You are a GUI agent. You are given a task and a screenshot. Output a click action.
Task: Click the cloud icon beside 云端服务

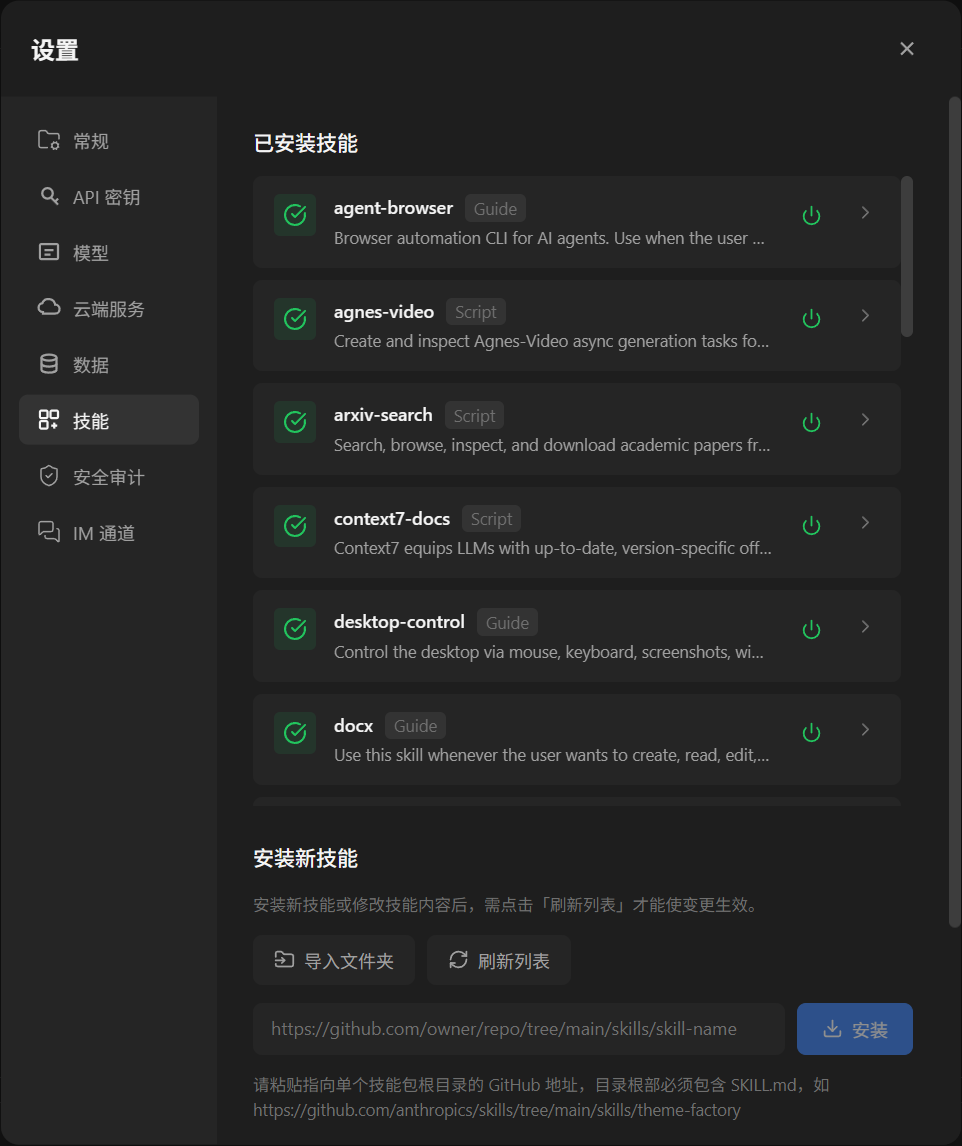(49, 308)
